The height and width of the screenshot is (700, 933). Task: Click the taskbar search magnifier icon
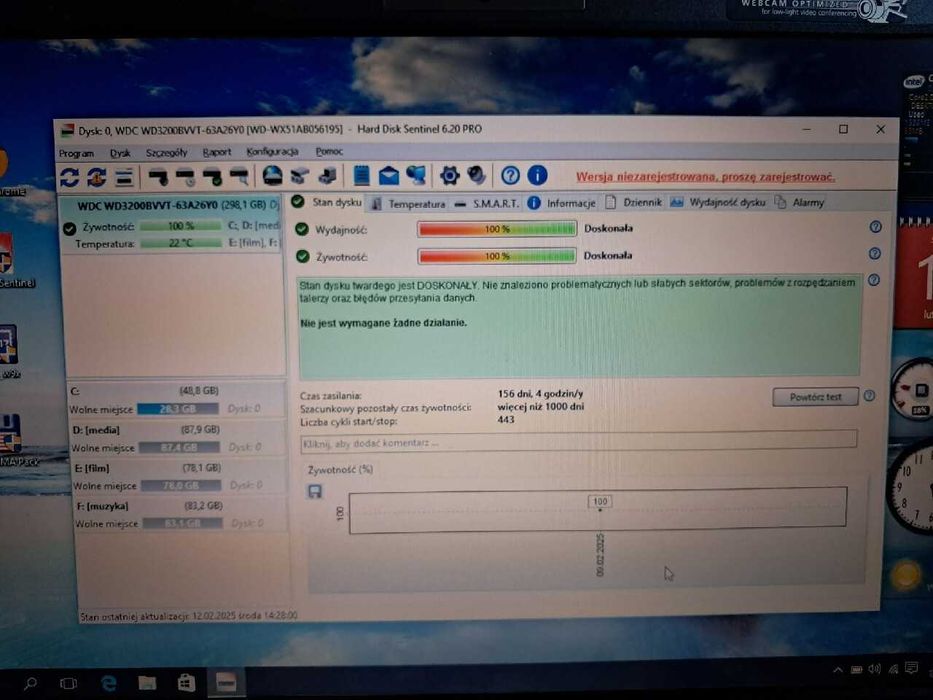(x=30, y=683)
